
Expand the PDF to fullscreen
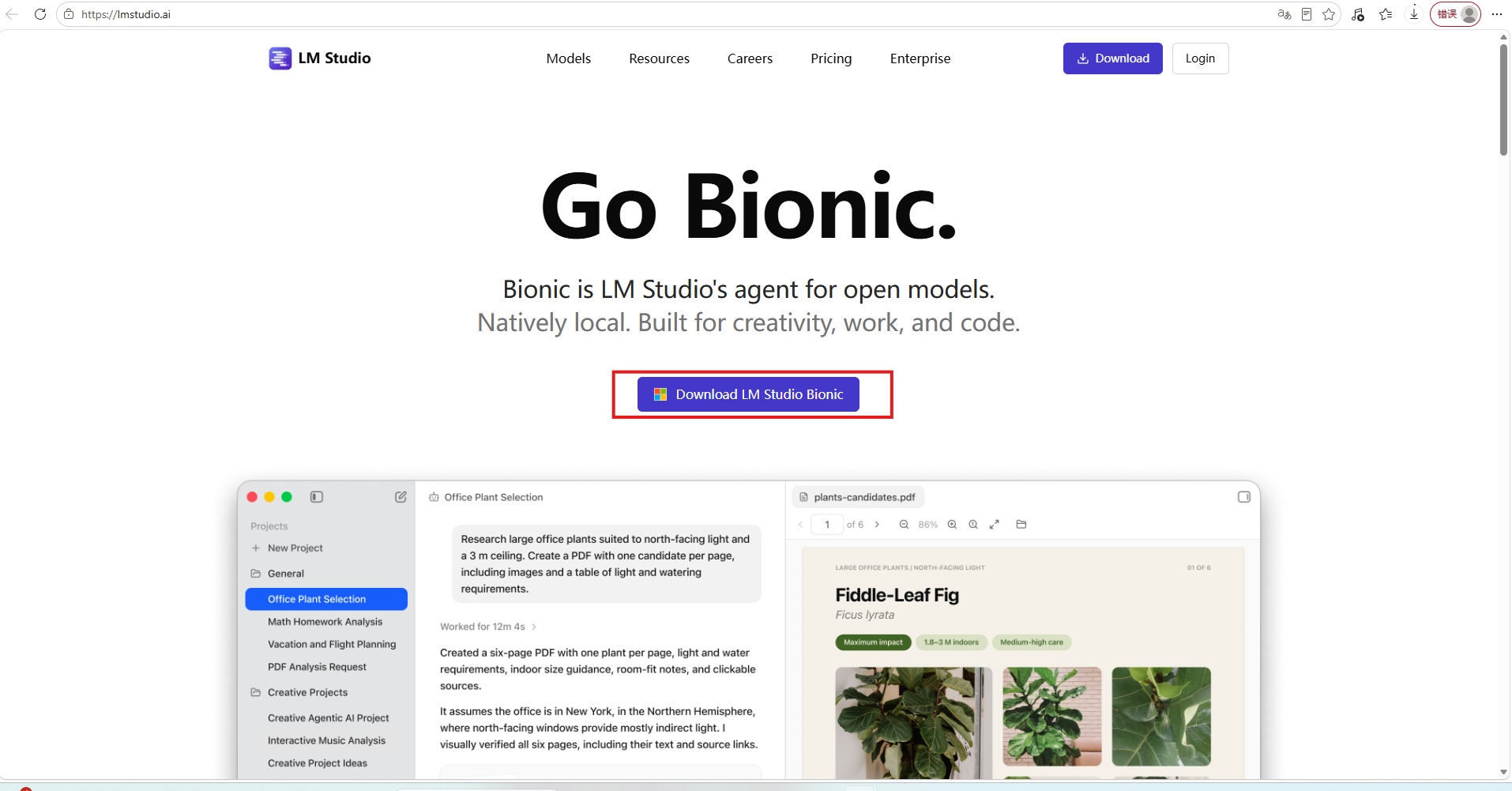995,525
